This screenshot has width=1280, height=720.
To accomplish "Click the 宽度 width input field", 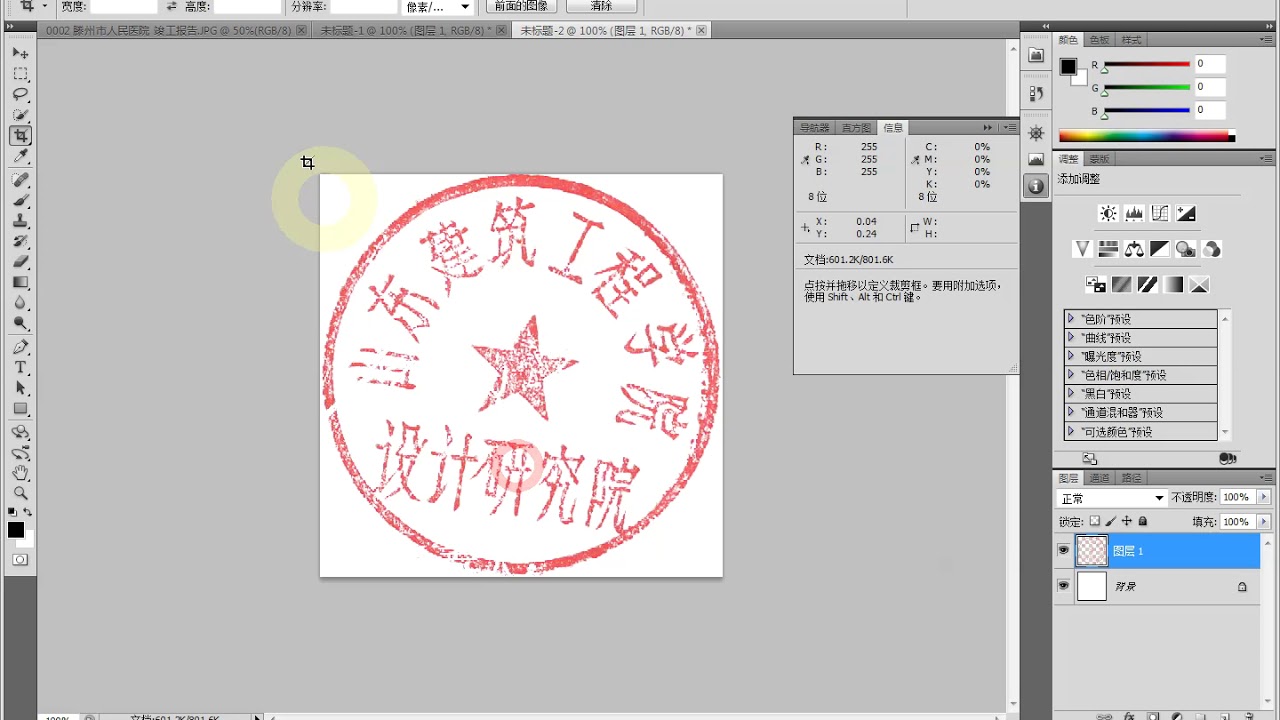I will click(x=123, y=6).
